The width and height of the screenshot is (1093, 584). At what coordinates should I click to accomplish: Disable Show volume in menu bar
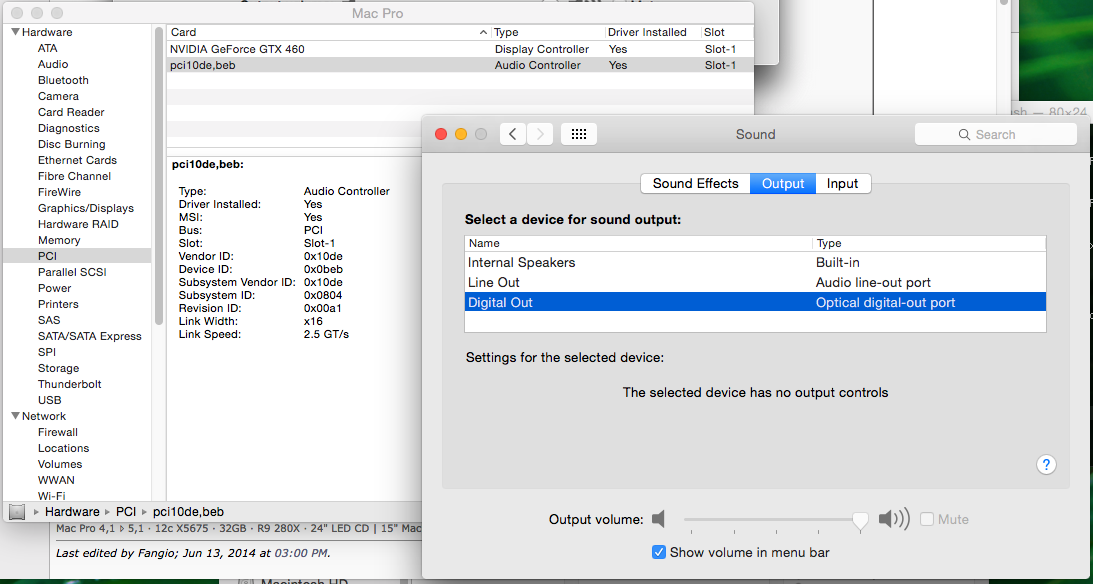tap(659, 552)
